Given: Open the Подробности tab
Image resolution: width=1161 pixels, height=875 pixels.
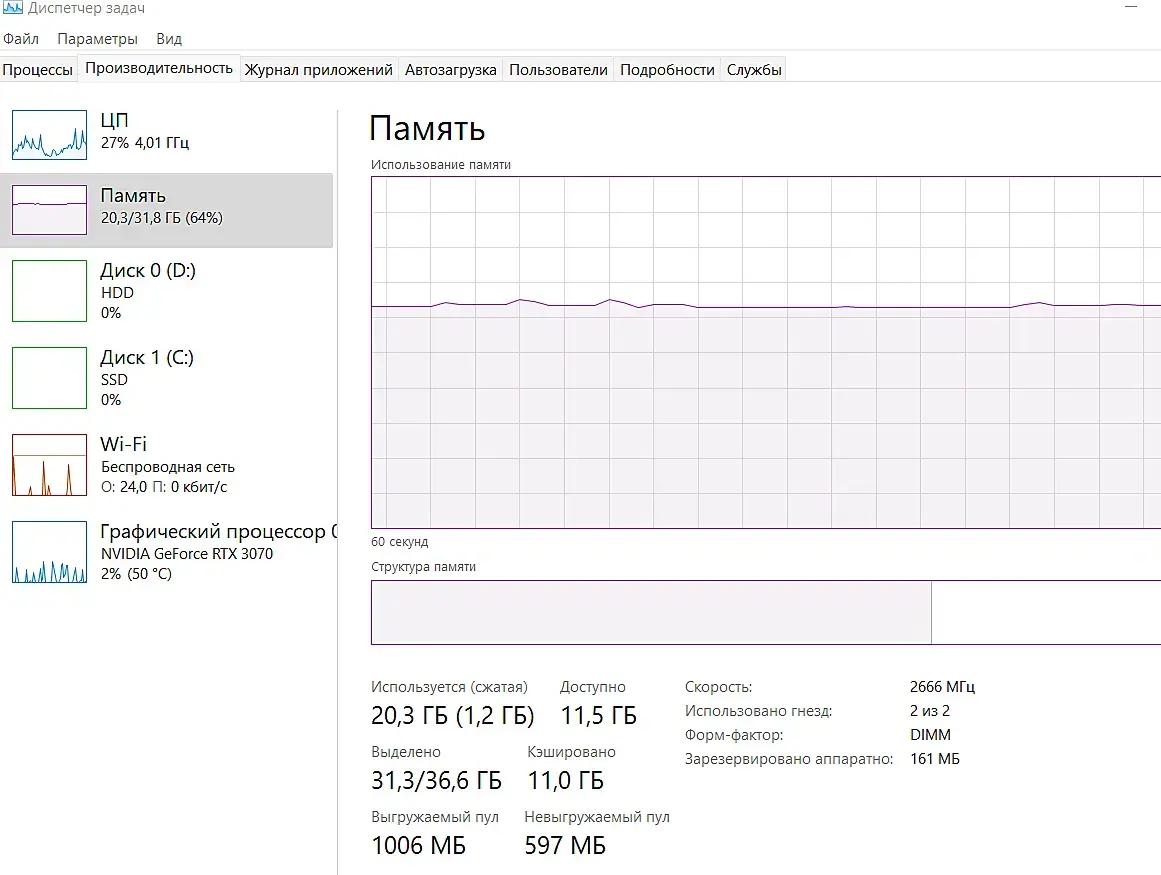Looking at the screenshot, I should [667, 69].
